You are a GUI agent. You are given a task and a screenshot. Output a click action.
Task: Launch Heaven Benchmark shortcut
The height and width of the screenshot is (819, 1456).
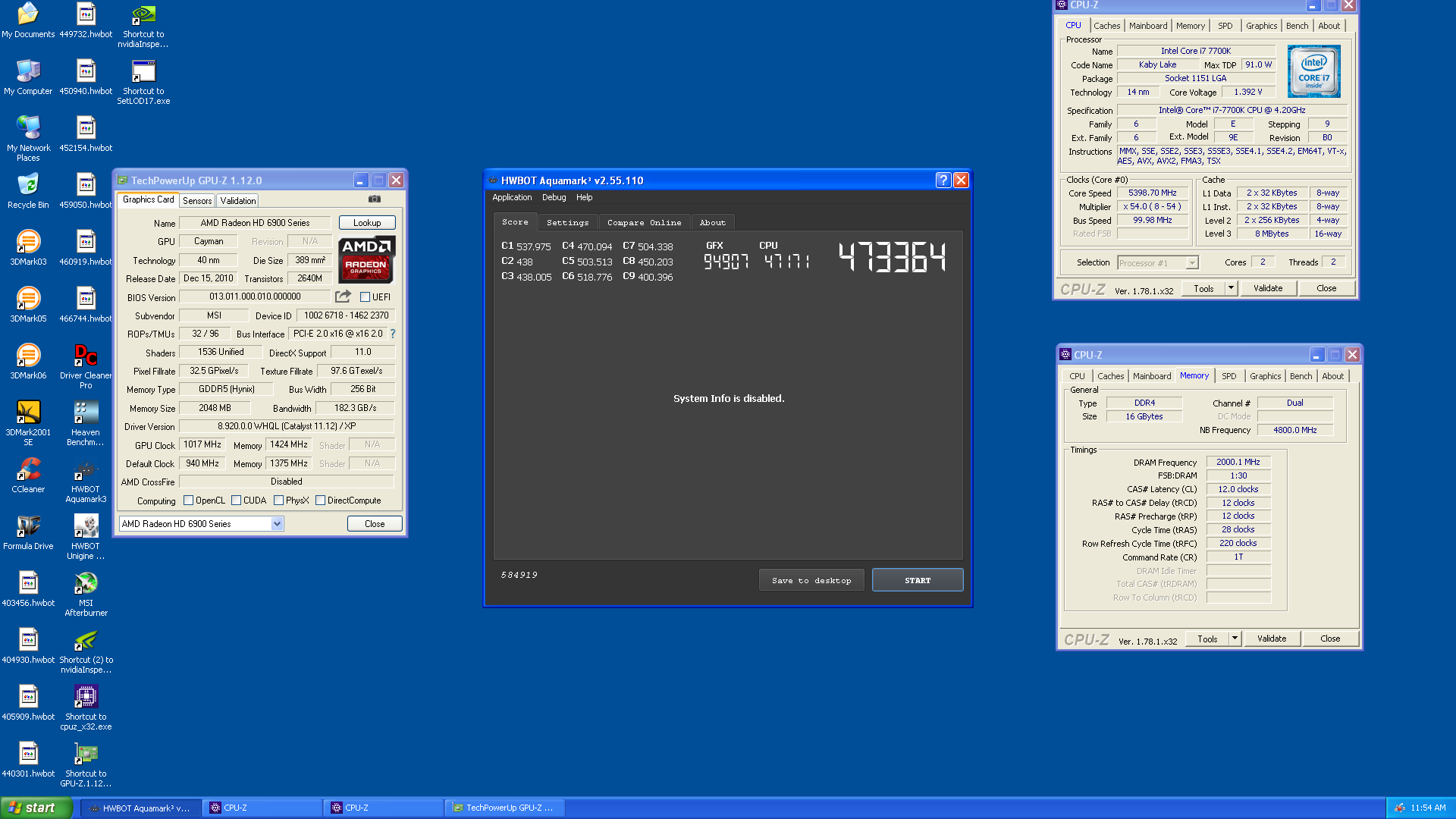point(86,423)
